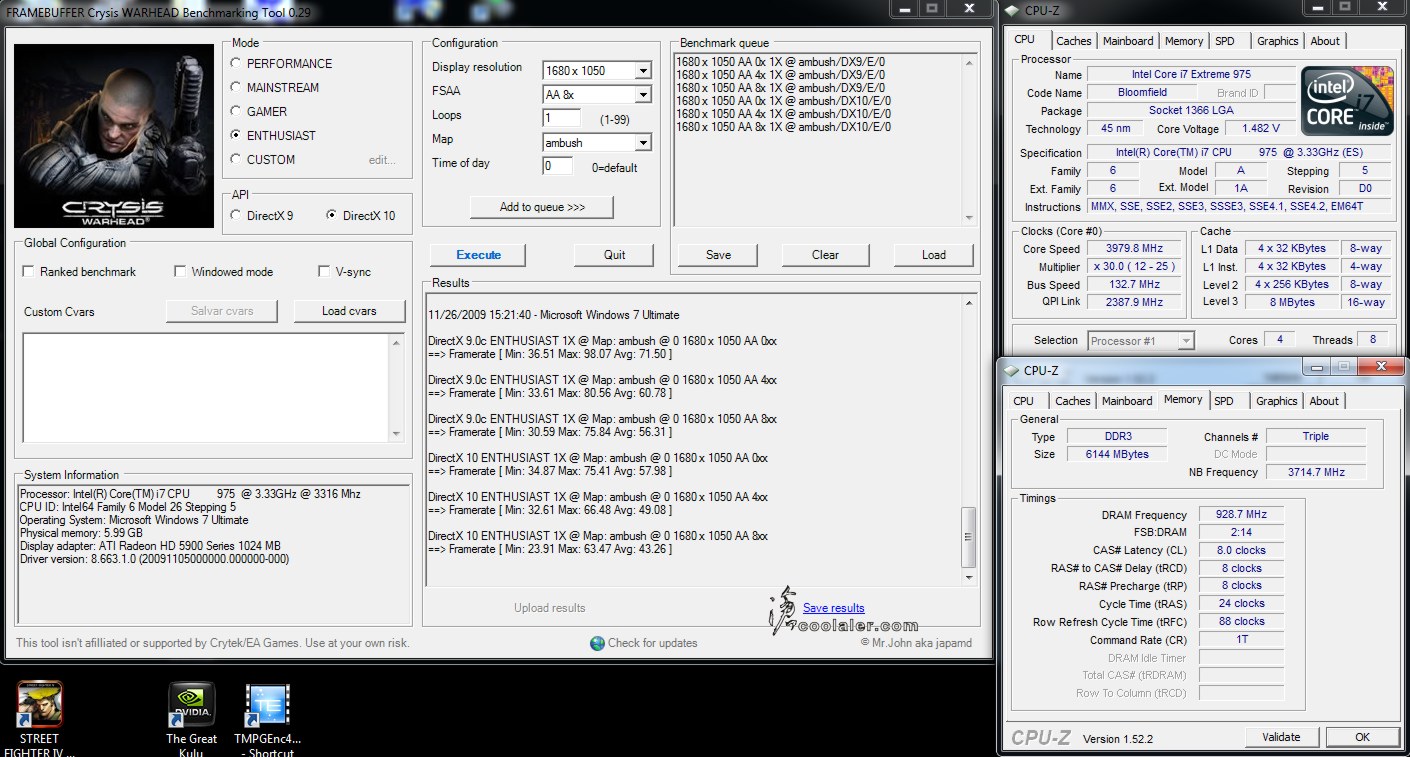Screen dimensions: 1410x757
Task: Click Load cvars button
Action: (349, 311)
